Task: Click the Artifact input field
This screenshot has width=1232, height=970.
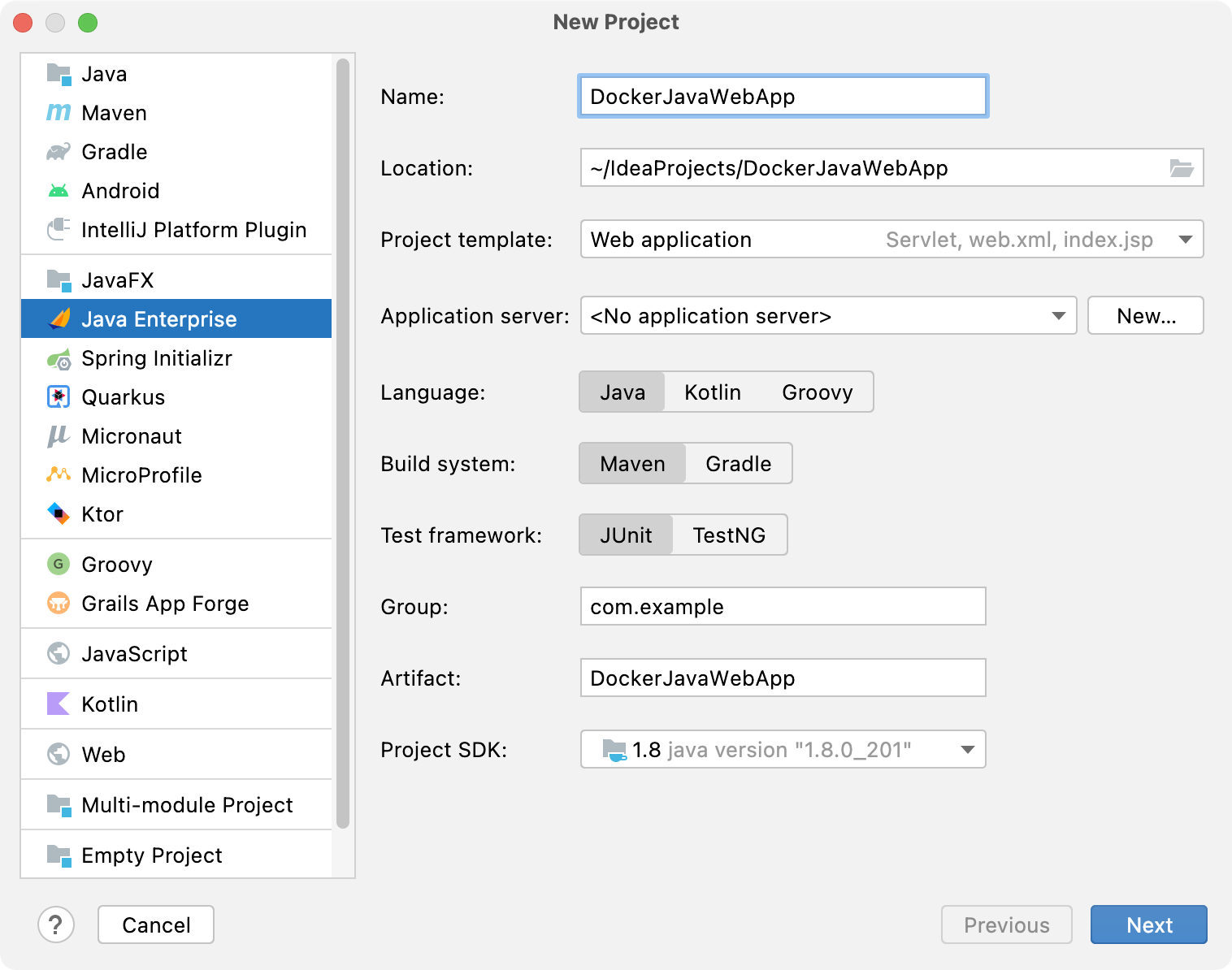Action: point(783,678)
